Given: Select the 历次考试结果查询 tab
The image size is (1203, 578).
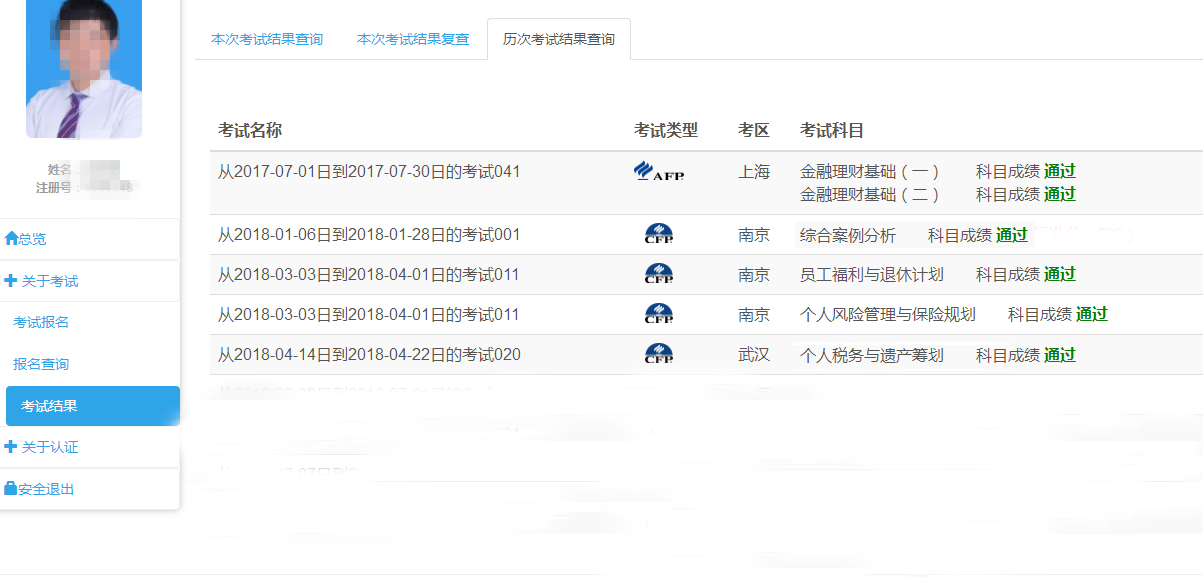Looking at the screenshot, I should click(559, 40).
